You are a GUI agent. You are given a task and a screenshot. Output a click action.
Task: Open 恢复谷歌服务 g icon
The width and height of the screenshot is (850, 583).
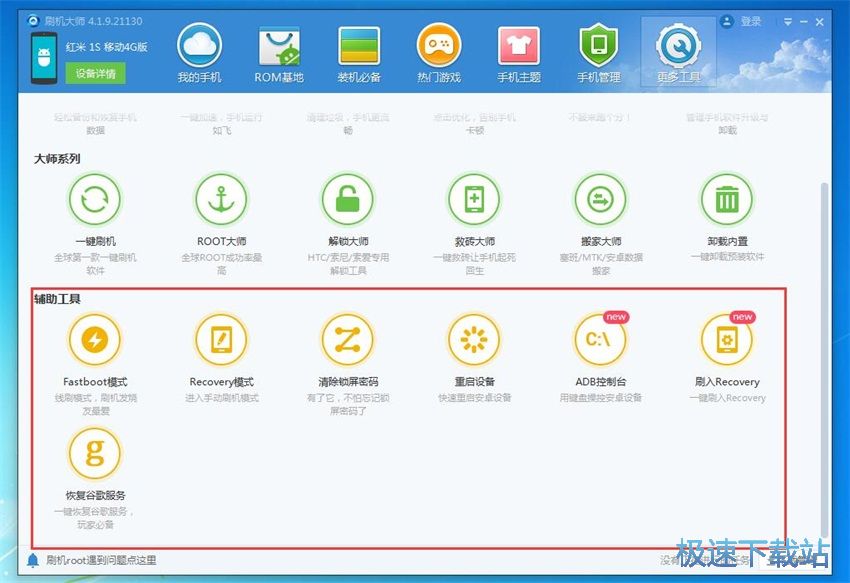(x=95, y=453)
